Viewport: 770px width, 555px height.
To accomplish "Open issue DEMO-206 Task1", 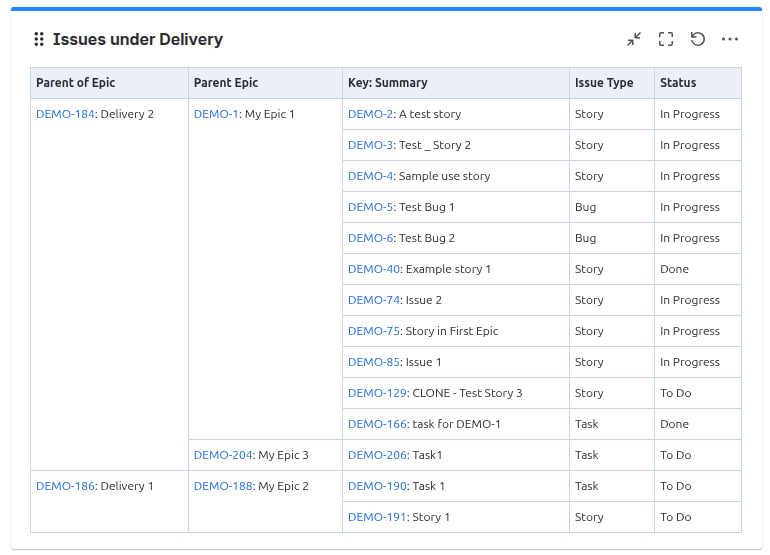I will pyautogui.click(x=377, y=455).
